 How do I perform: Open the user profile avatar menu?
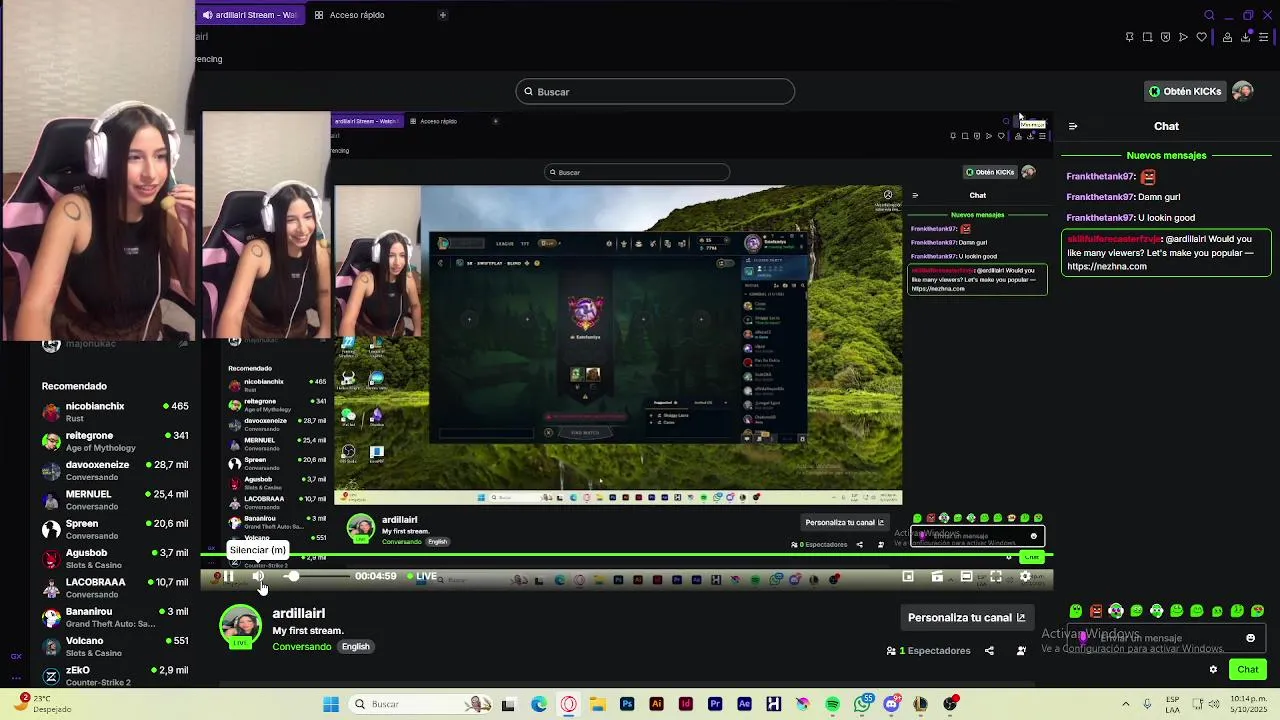coord(1243,91)
